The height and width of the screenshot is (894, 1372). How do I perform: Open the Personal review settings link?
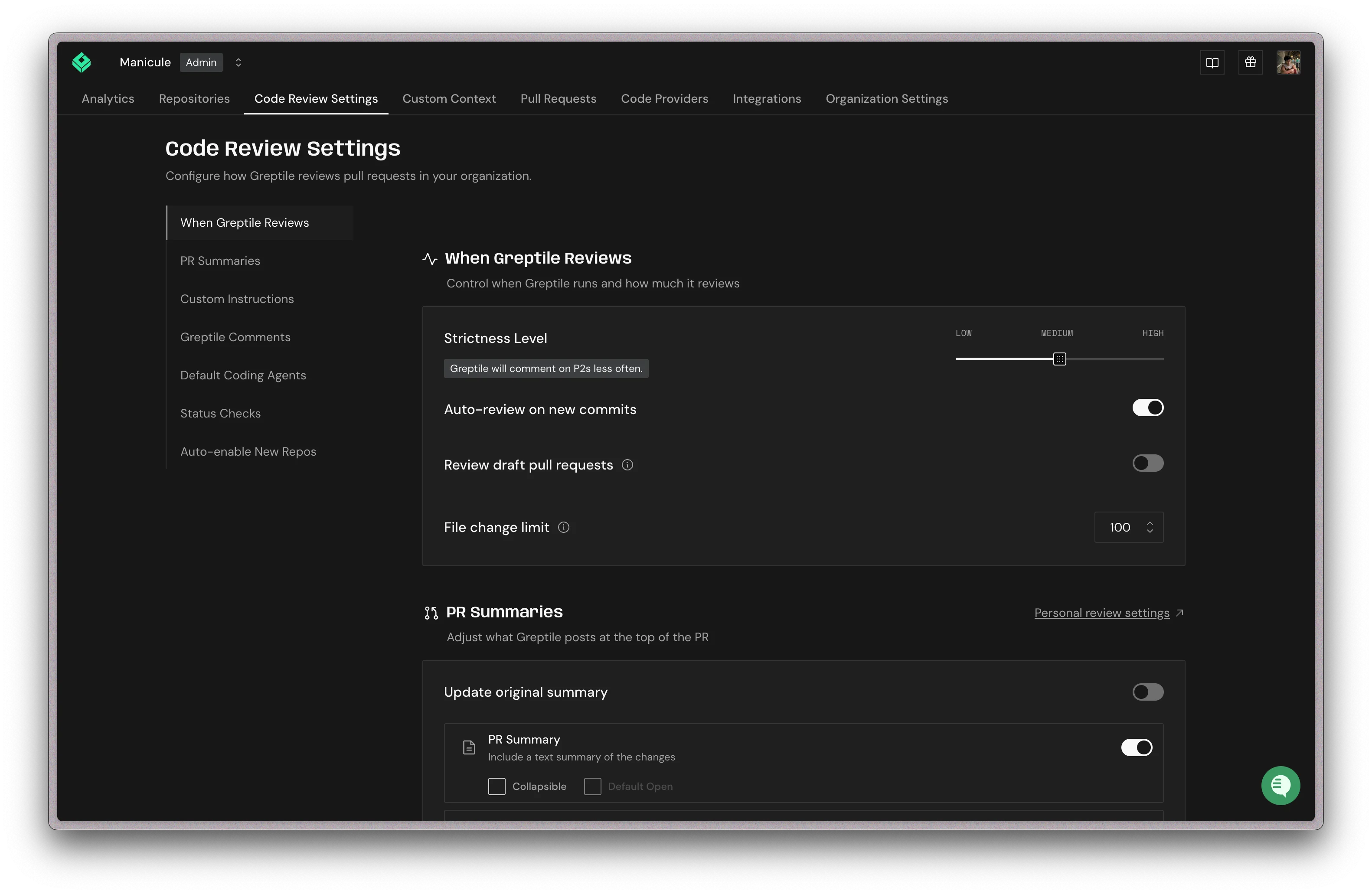point(1102,613)
